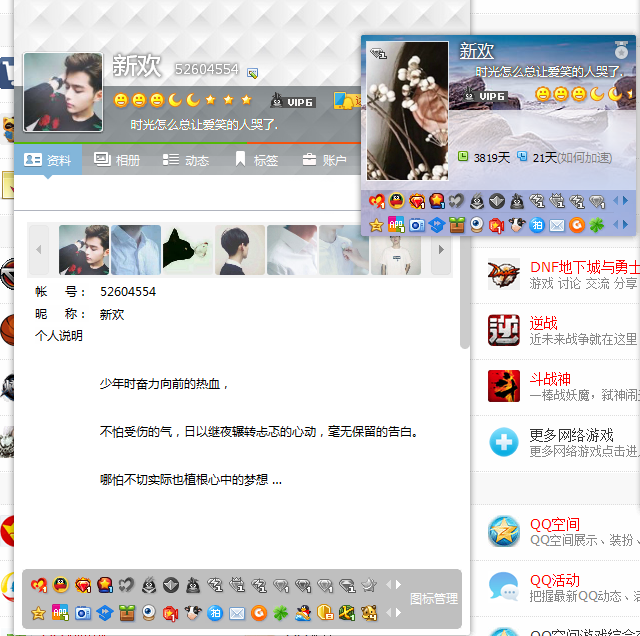This screenshot has height=636, width=640.
Task: Click the mail envelope icon on hover card
Action: point(557,225)
